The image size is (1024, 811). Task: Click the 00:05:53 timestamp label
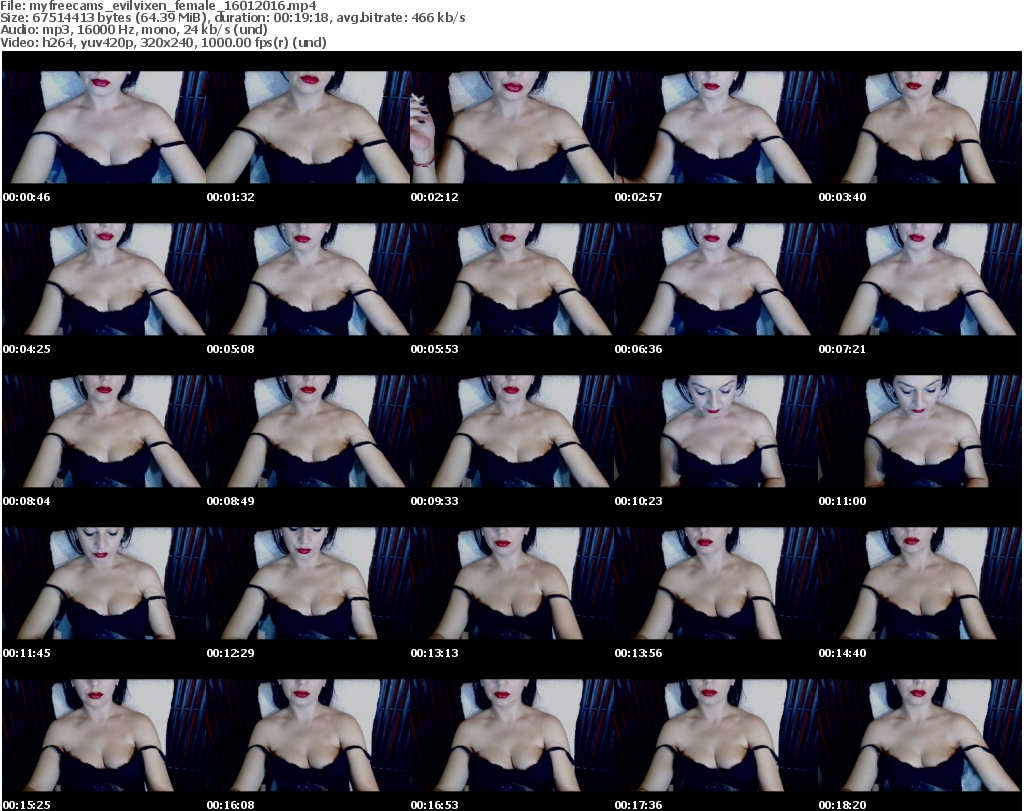click(434, 349)
